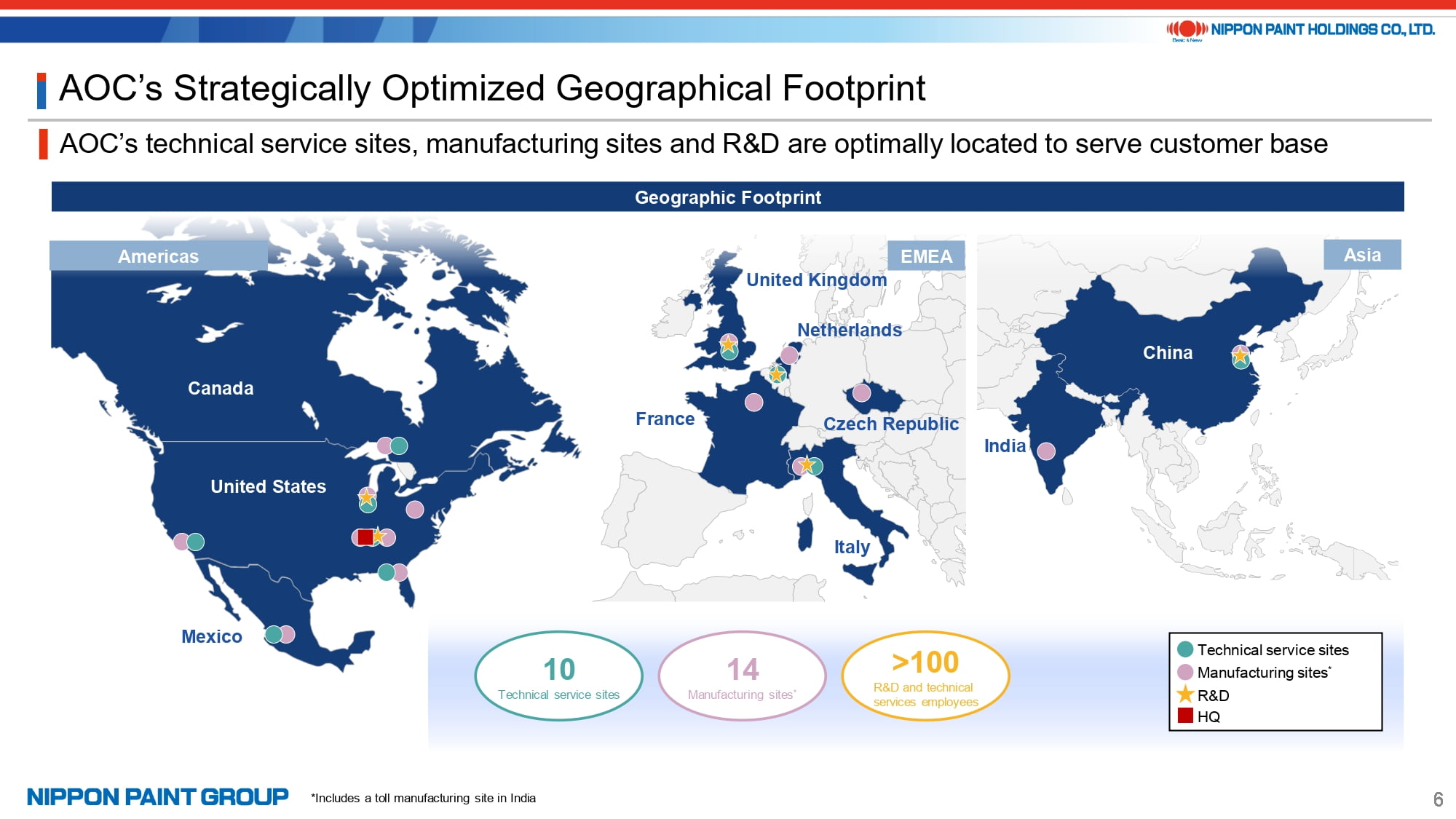
Task: Click the yellow R&D star in legend
Action: tap(1185, 694)
